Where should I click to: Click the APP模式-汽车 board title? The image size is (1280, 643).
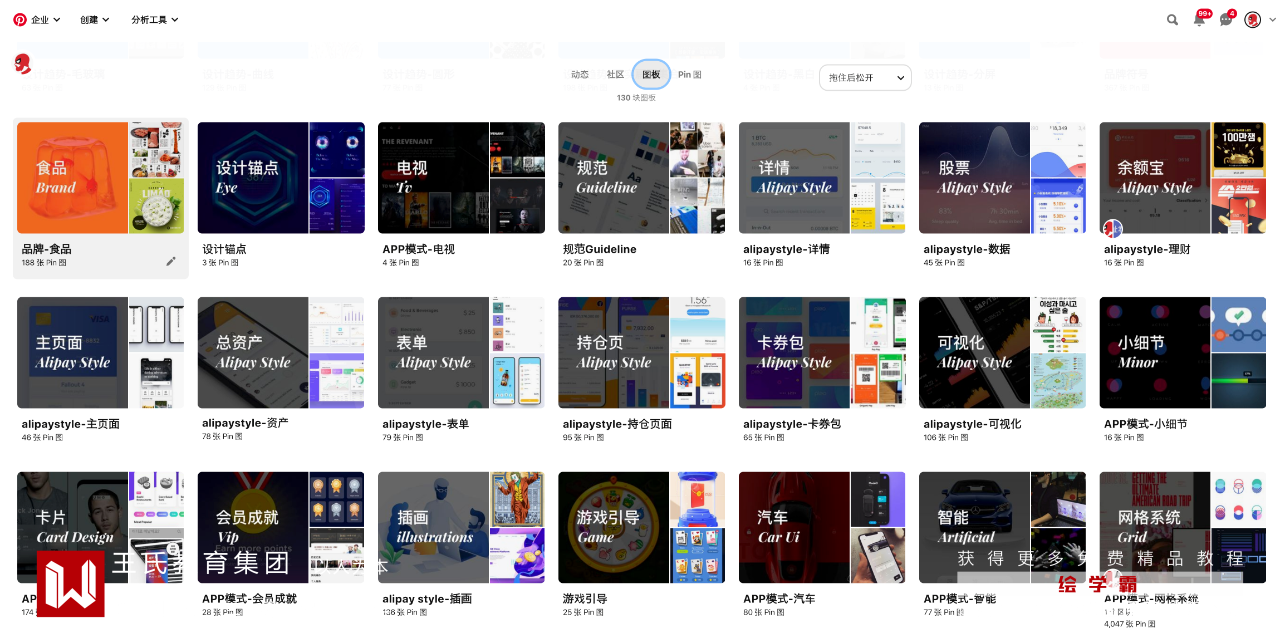tap(779, 599)
